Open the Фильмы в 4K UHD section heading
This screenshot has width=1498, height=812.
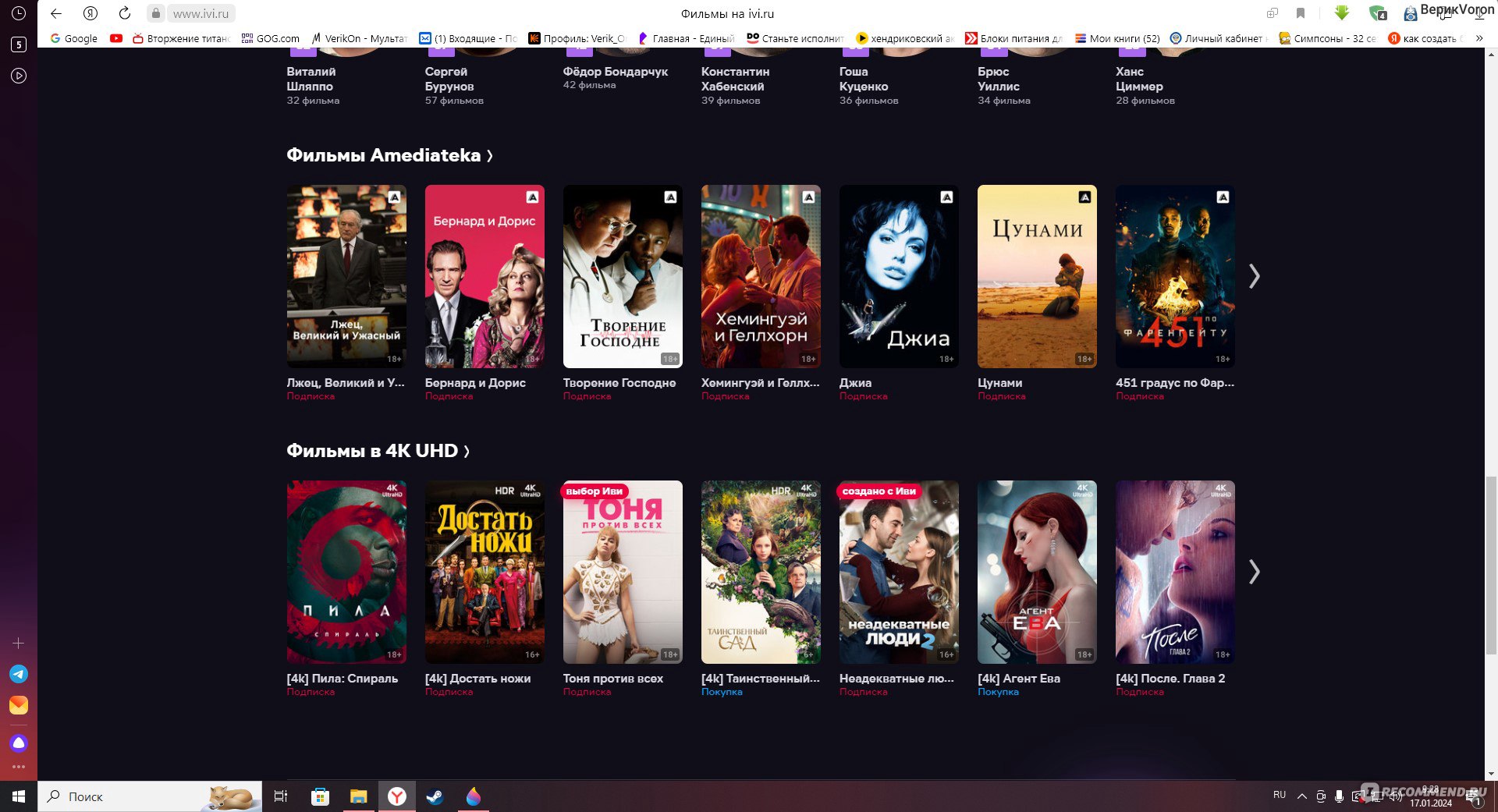click(378, 451)
